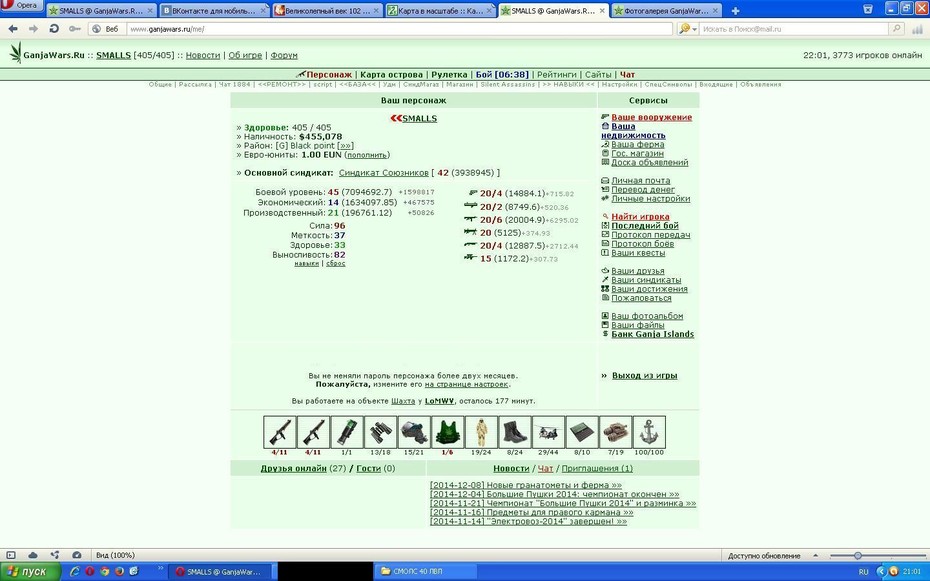Open the binoculars item 13/18
The width and height of the screenshot is (930, 581).
pos(380,432)
